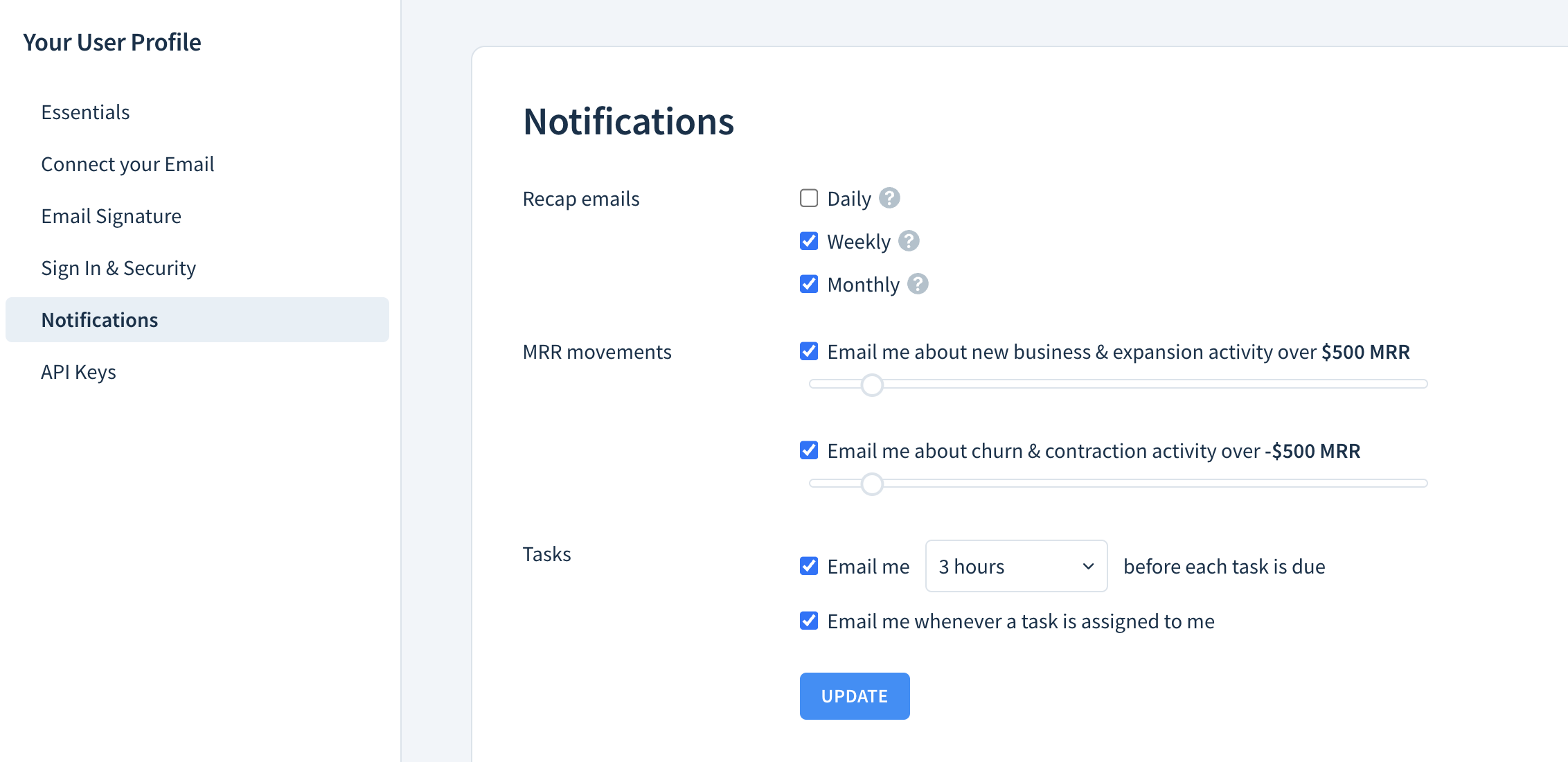Viewport: 1568px width, 762px height.
Task: Click the UPDATE button
Action: click(x=855, y=696)
